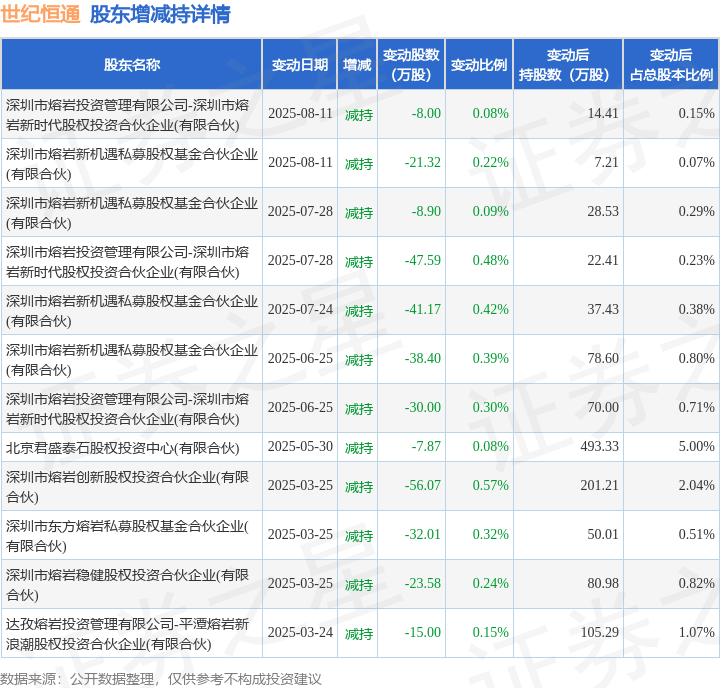
Task: Click shareholder 北京君盛泰石股权投资中心 name cell
Action: (123, 447)
